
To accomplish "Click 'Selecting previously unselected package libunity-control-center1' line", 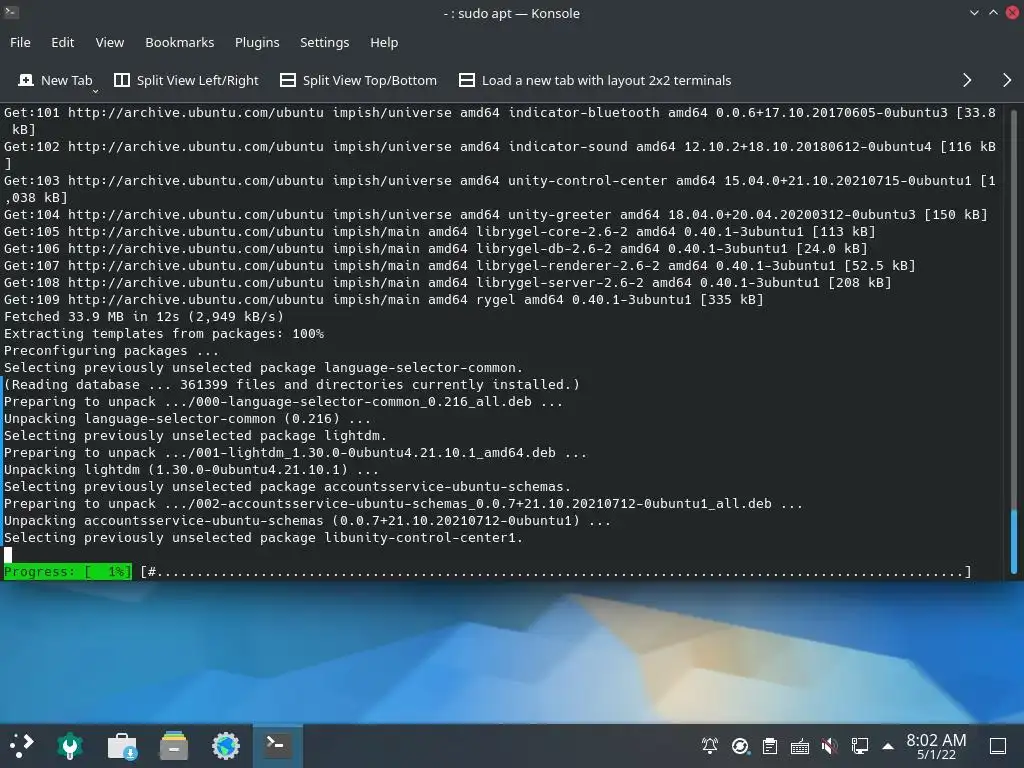I will [x=264, y=537].
